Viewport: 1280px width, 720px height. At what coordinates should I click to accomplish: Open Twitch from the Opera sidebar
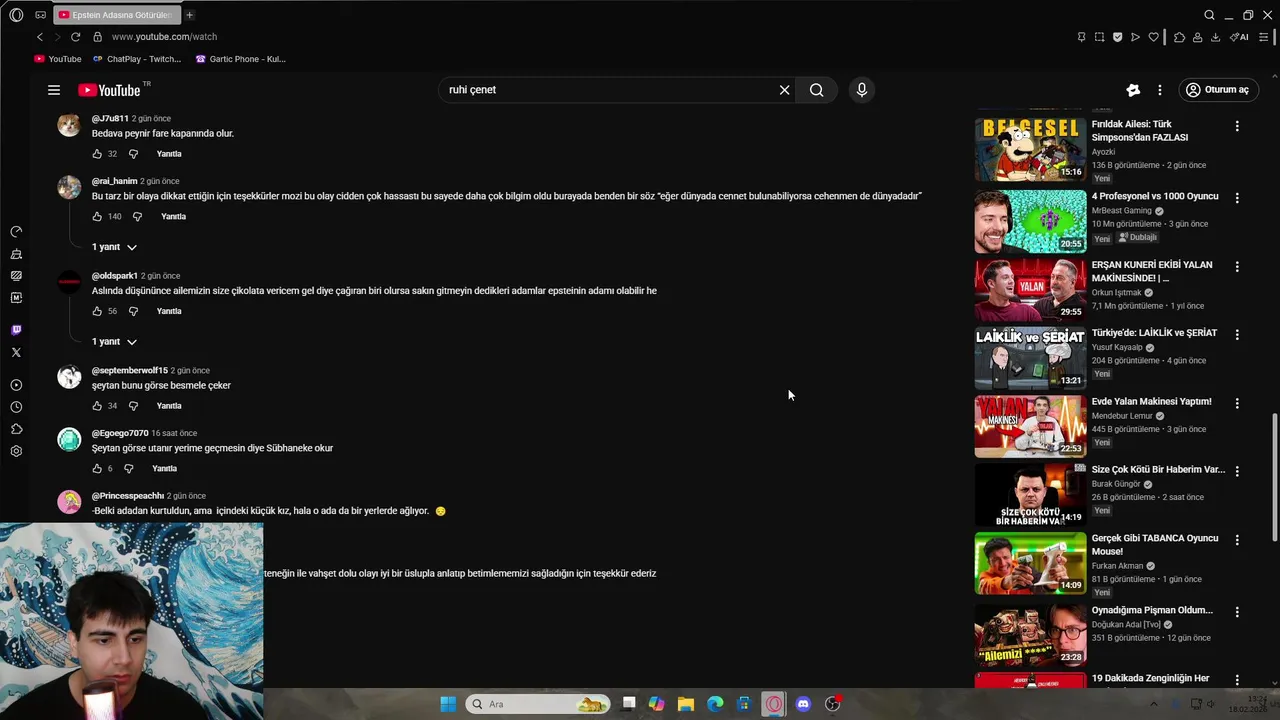pos(16,330)
